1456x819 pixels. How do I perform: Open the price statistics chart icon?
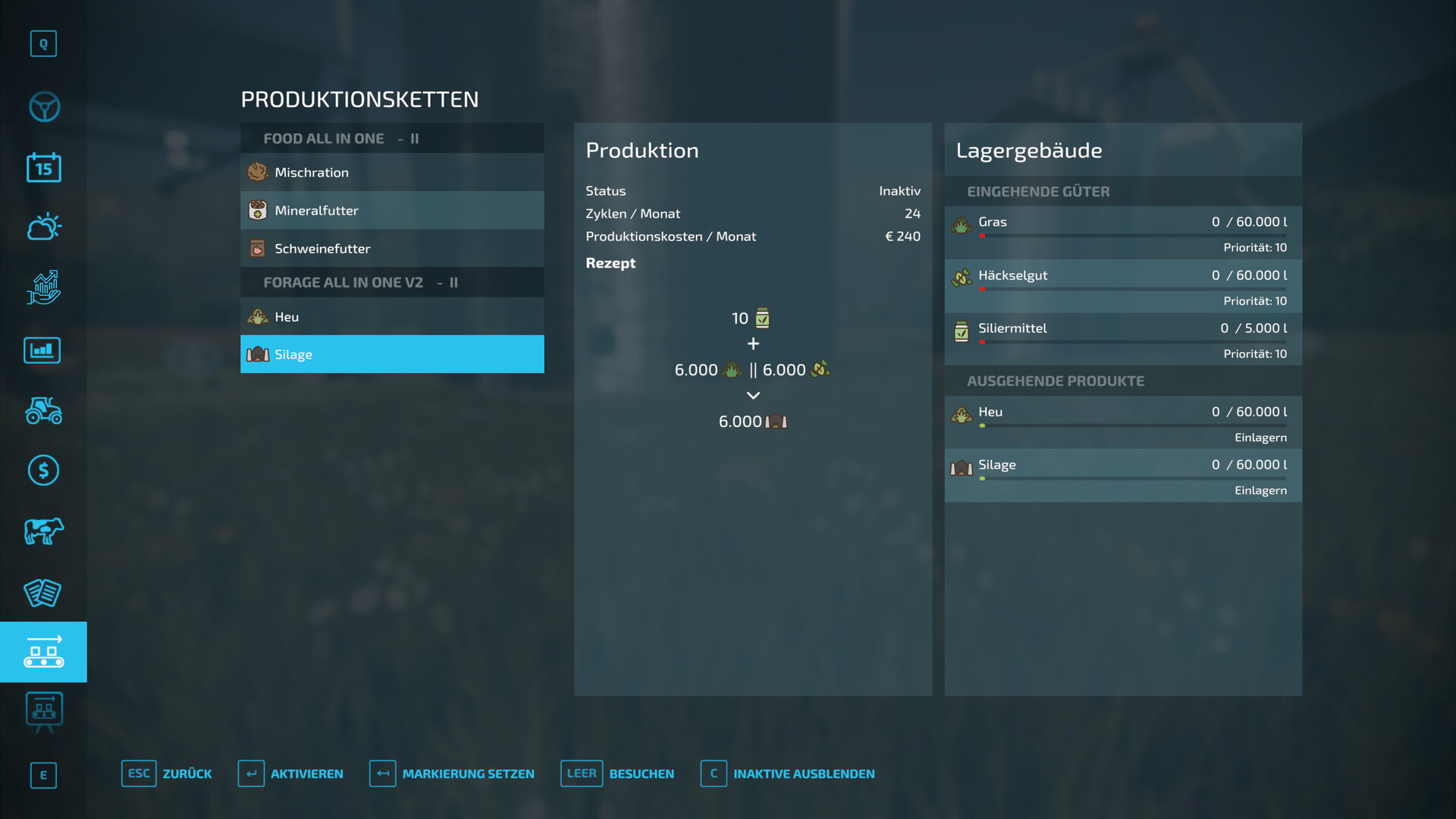44,288
